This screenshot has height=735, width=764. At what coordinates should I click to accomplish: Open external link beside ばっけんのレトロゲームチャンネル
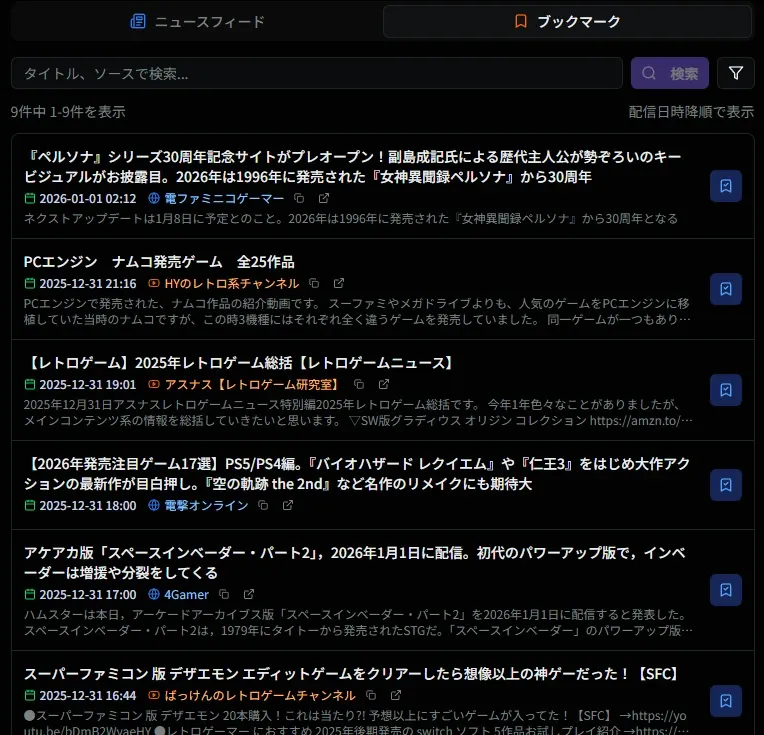(x=396, y=695)
